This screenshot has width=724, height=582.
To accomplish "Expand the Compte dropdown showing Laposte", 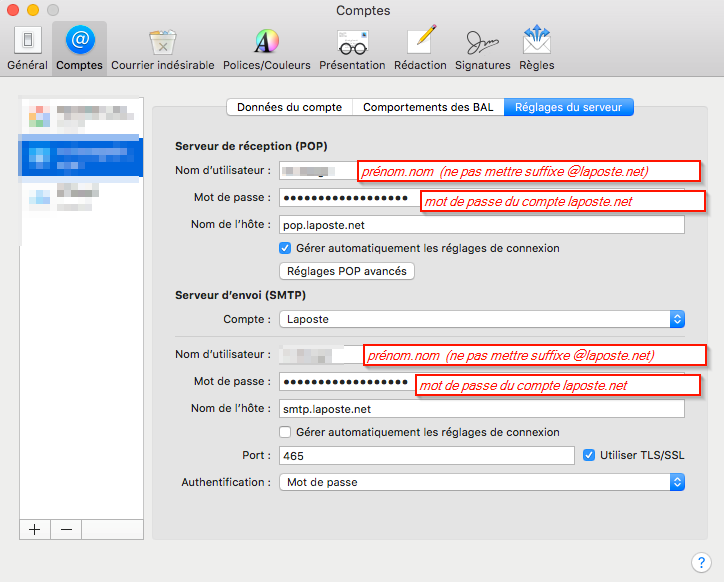I will pyautogui.click(x=481, y=319).
